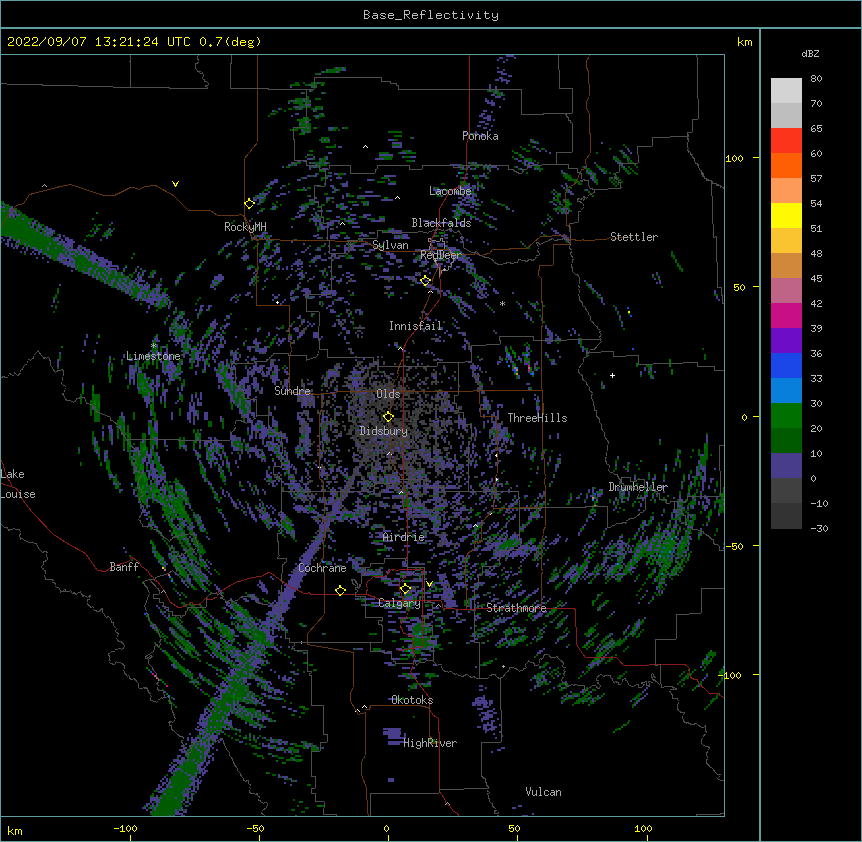Select the Lacombe city label
This screenshot has height=842, width=862.
(450, 191)
